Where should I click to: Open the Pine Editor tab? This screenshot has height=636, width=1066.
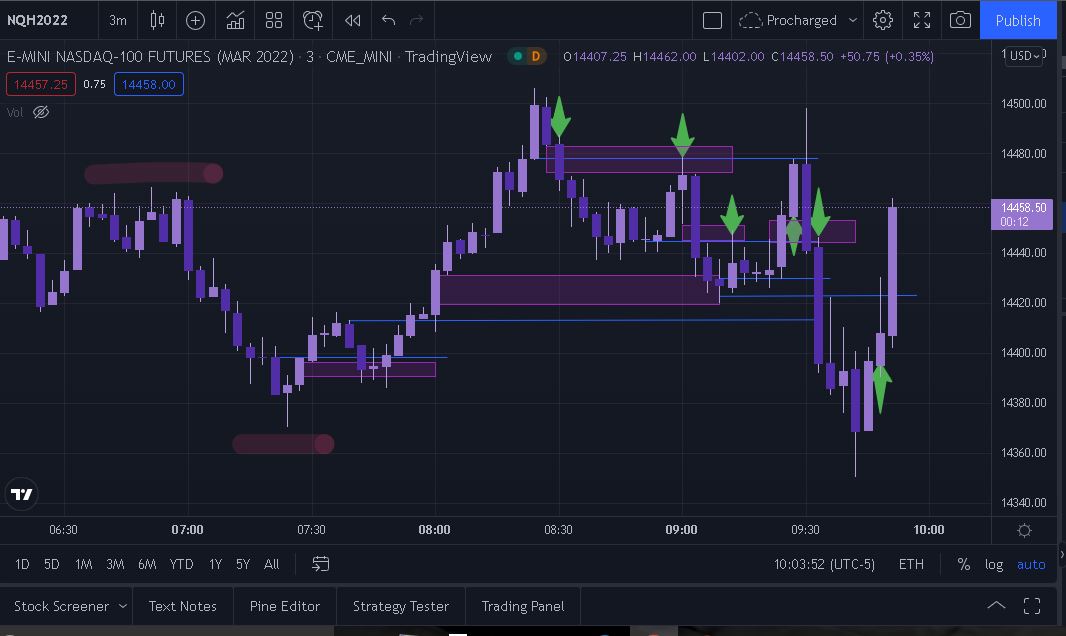[x=285, y=606]
